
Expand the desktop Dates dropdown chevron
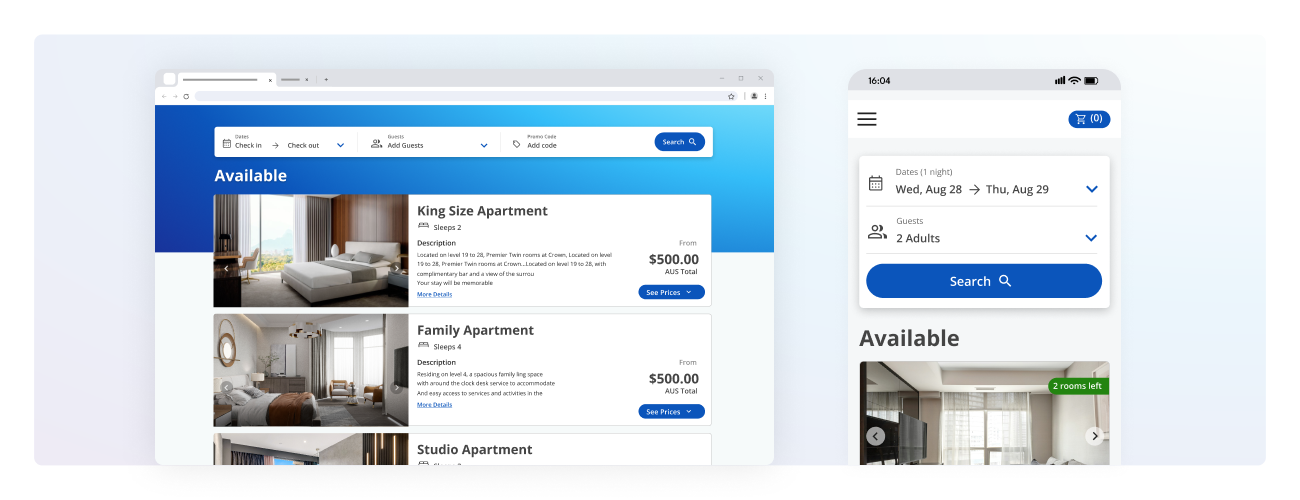point(340,145)
